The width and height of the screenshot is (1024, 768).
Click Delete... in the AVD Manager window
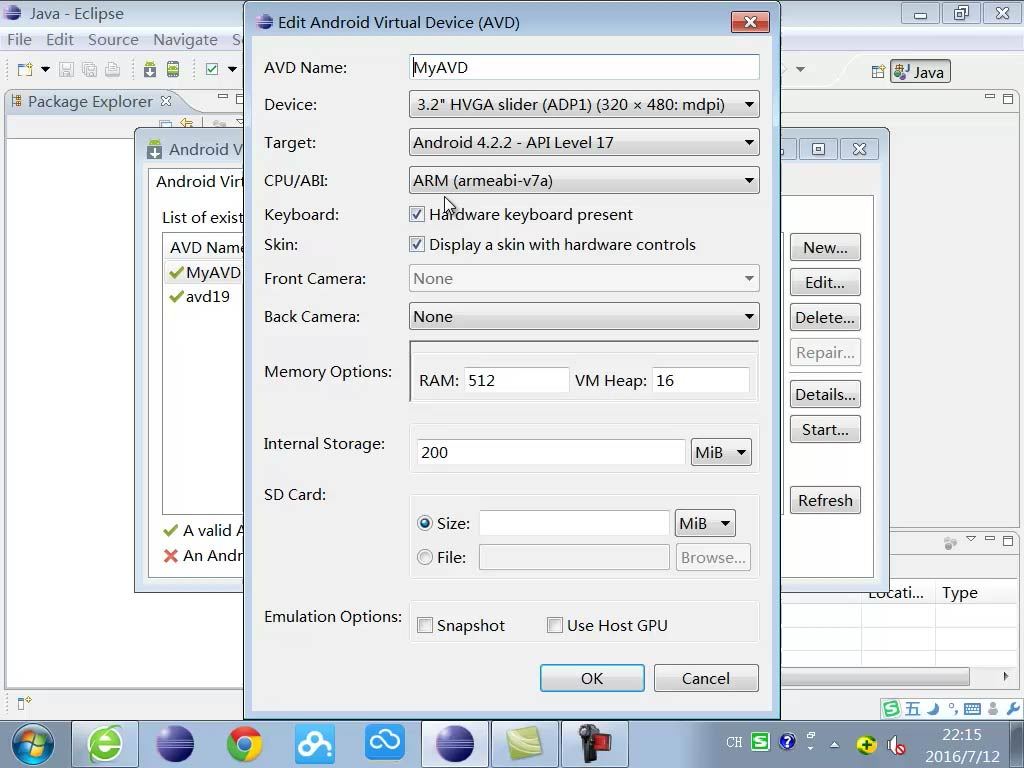(825, 317)
